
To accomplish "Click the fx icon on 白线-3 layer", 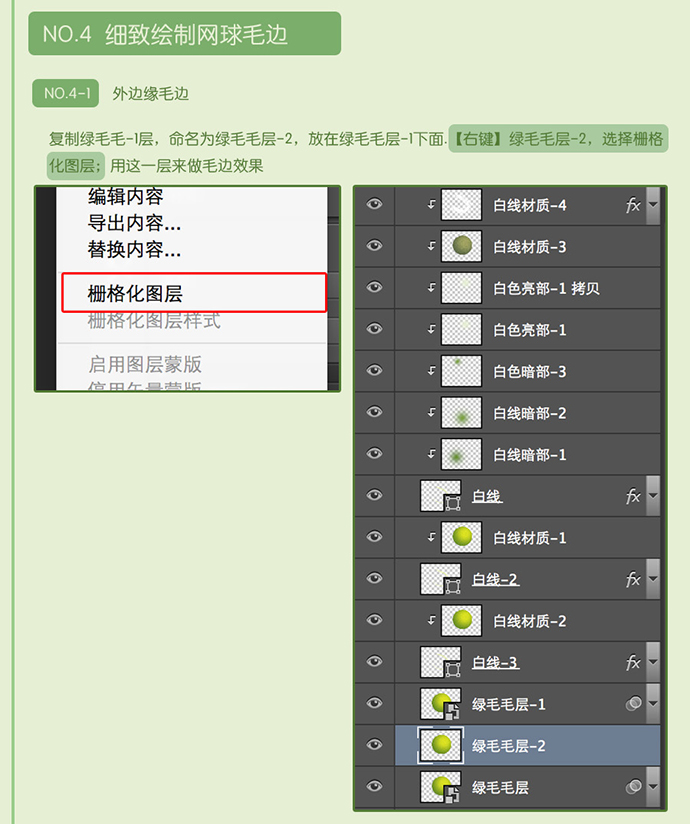I will pyautogui.click(x=632, y=662).
